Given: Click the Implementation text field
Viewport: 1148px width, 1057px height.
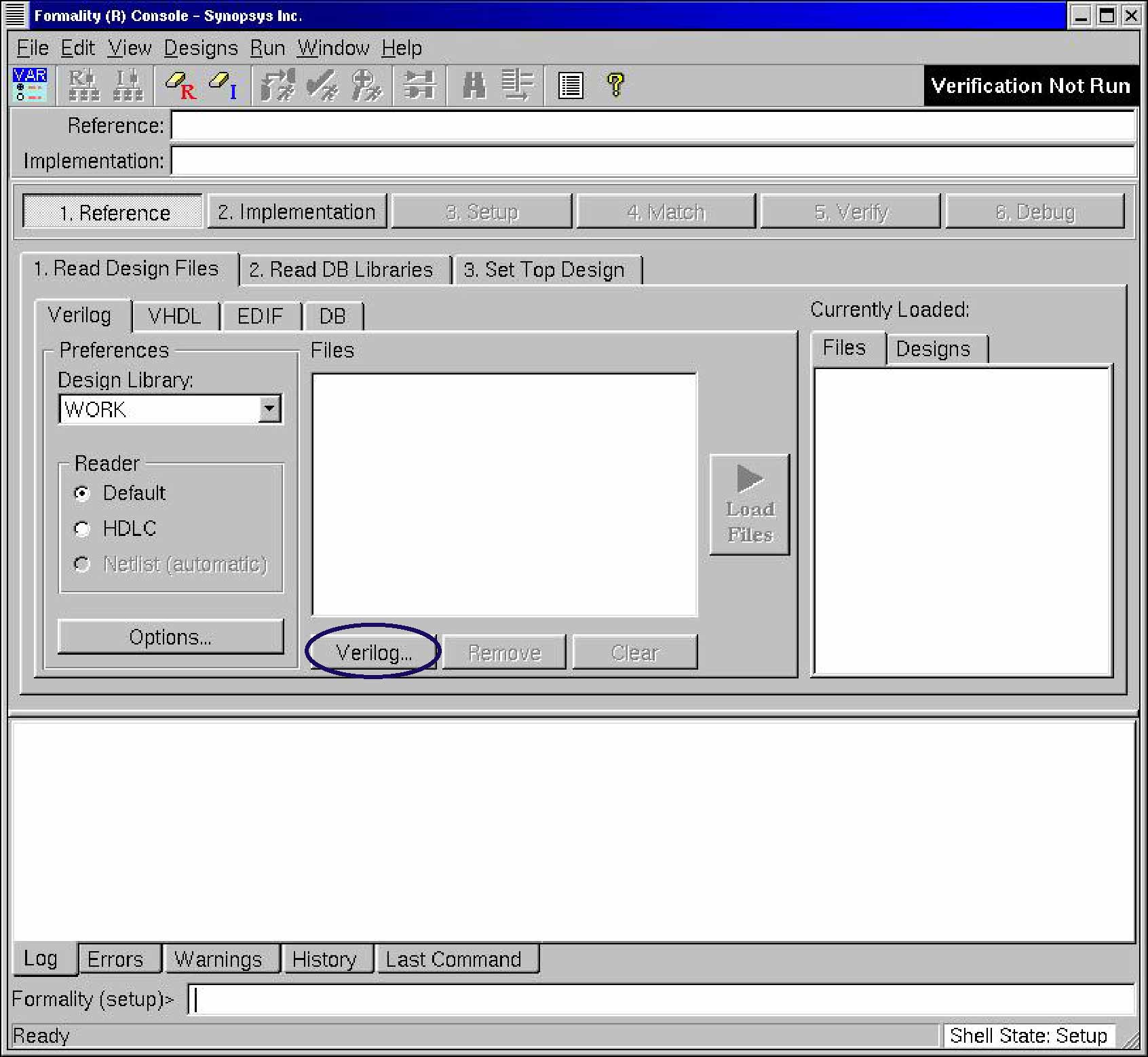Looking at the screenshot, I should coord(653,161).
